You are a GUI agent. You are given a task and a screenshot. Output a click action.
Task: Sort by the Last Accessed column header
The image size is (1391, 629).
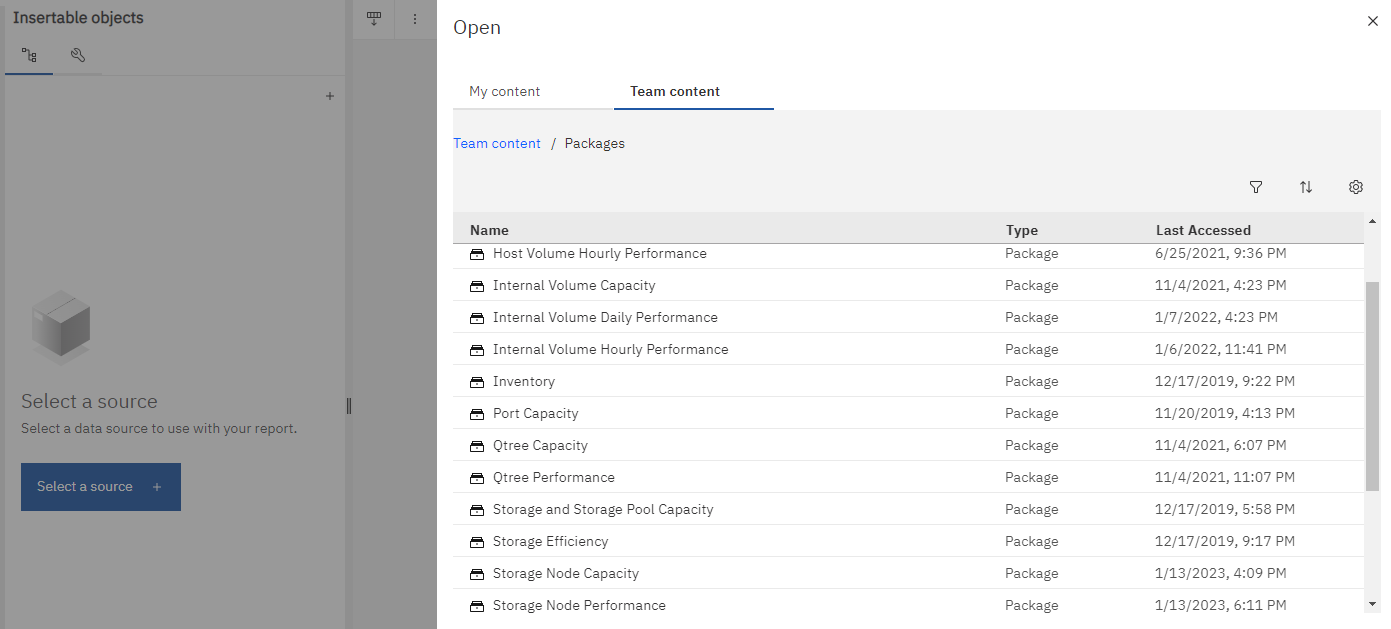pos(1203,230)
